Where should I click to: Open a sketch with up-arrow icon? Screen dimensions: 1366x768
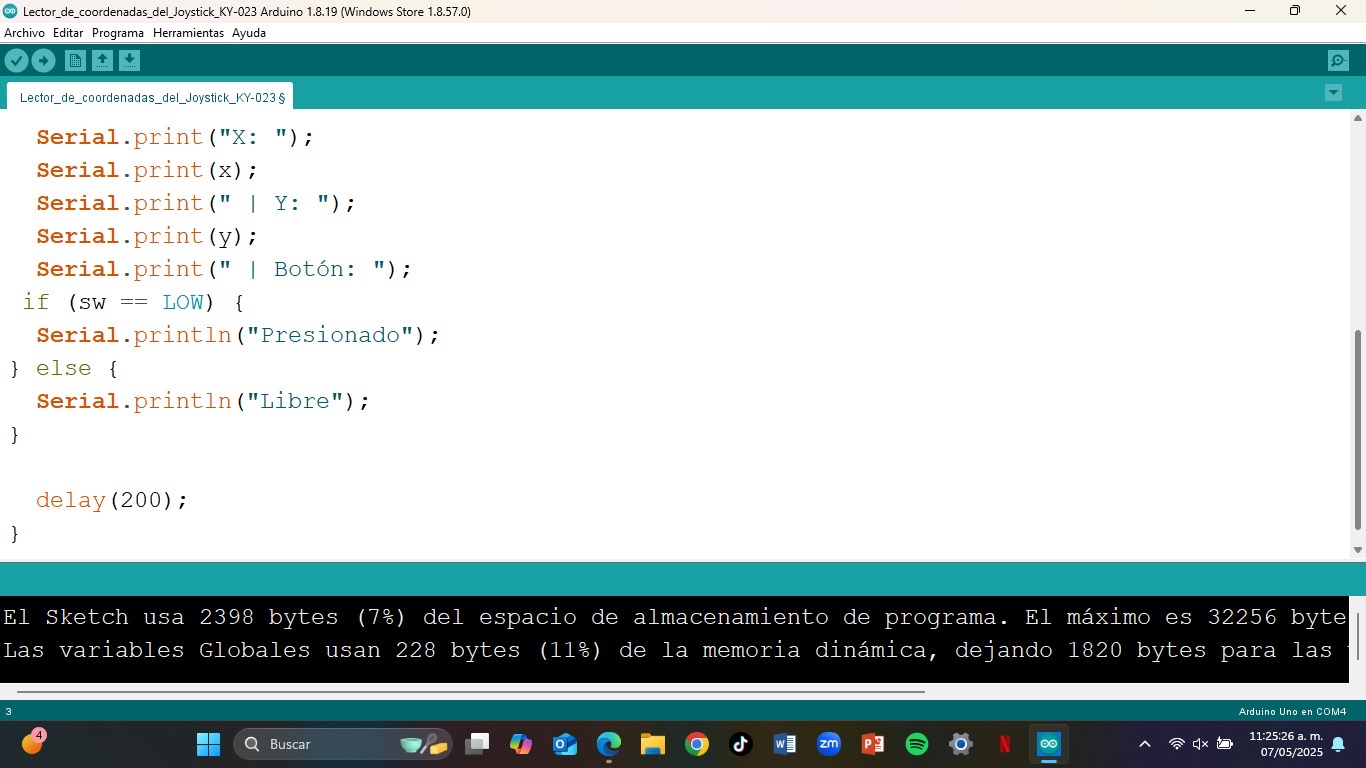[102, 61]
